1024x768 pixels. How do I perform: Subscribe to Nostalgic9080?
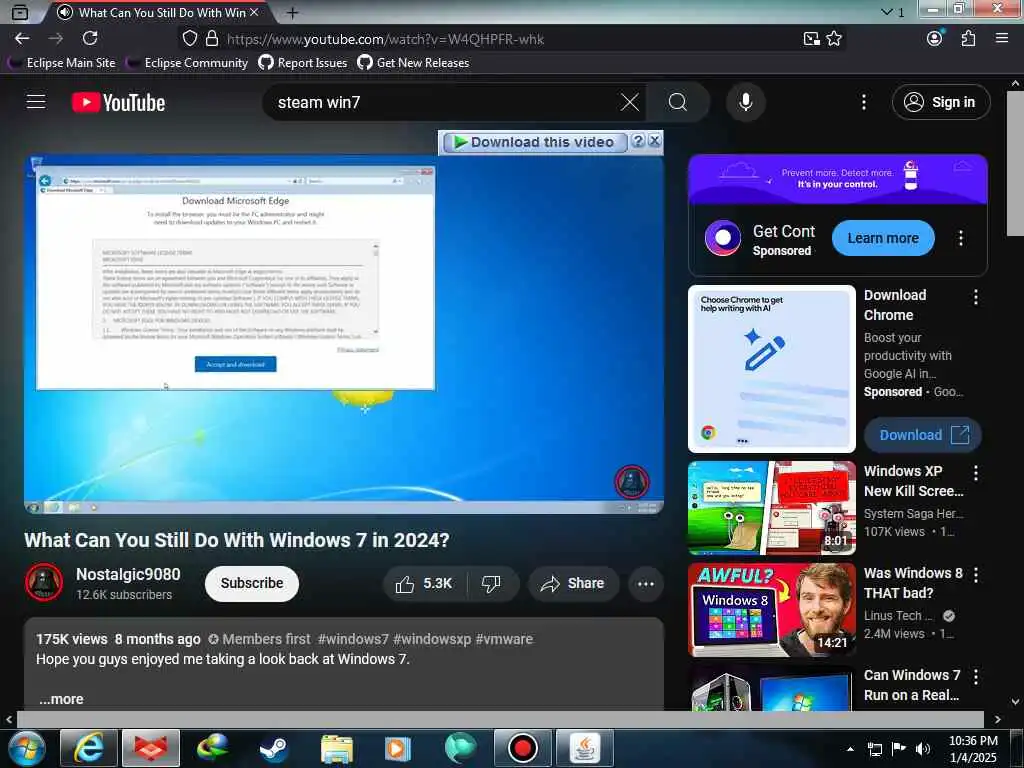[251, 583]
